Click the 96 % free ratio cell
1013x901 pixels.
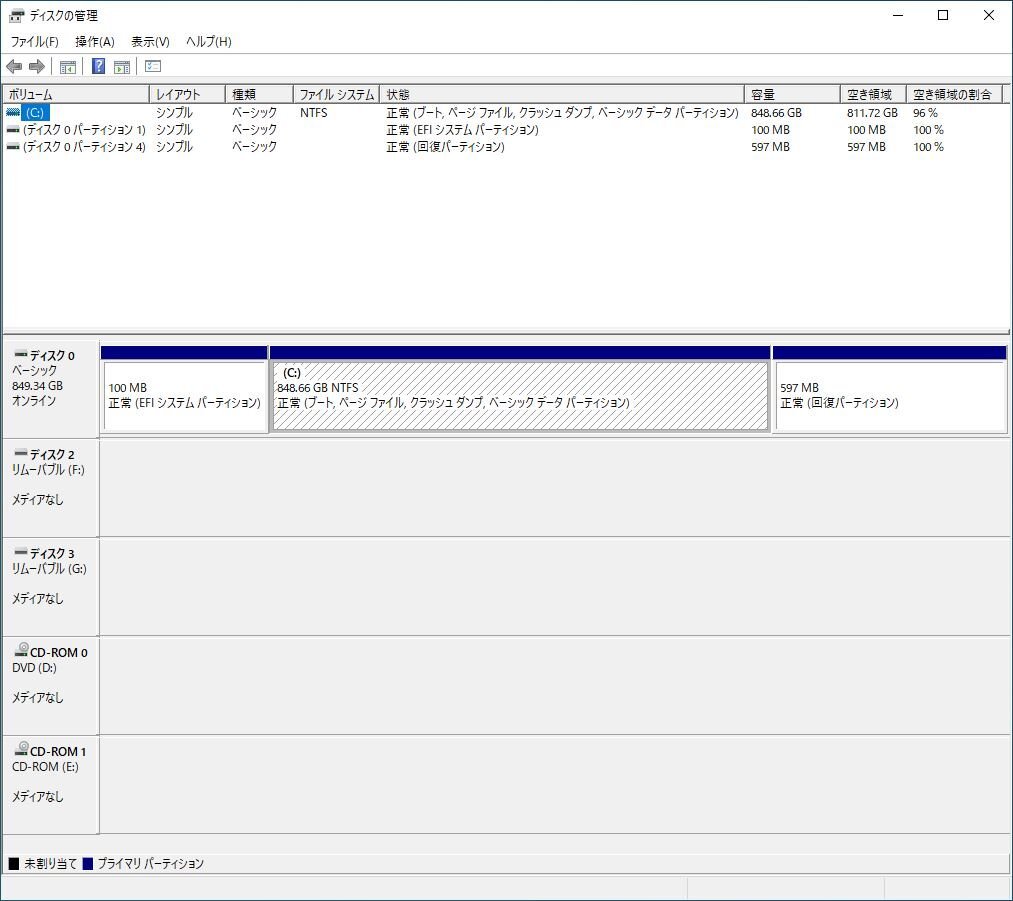pyautogui.click(x=925, y=112)
